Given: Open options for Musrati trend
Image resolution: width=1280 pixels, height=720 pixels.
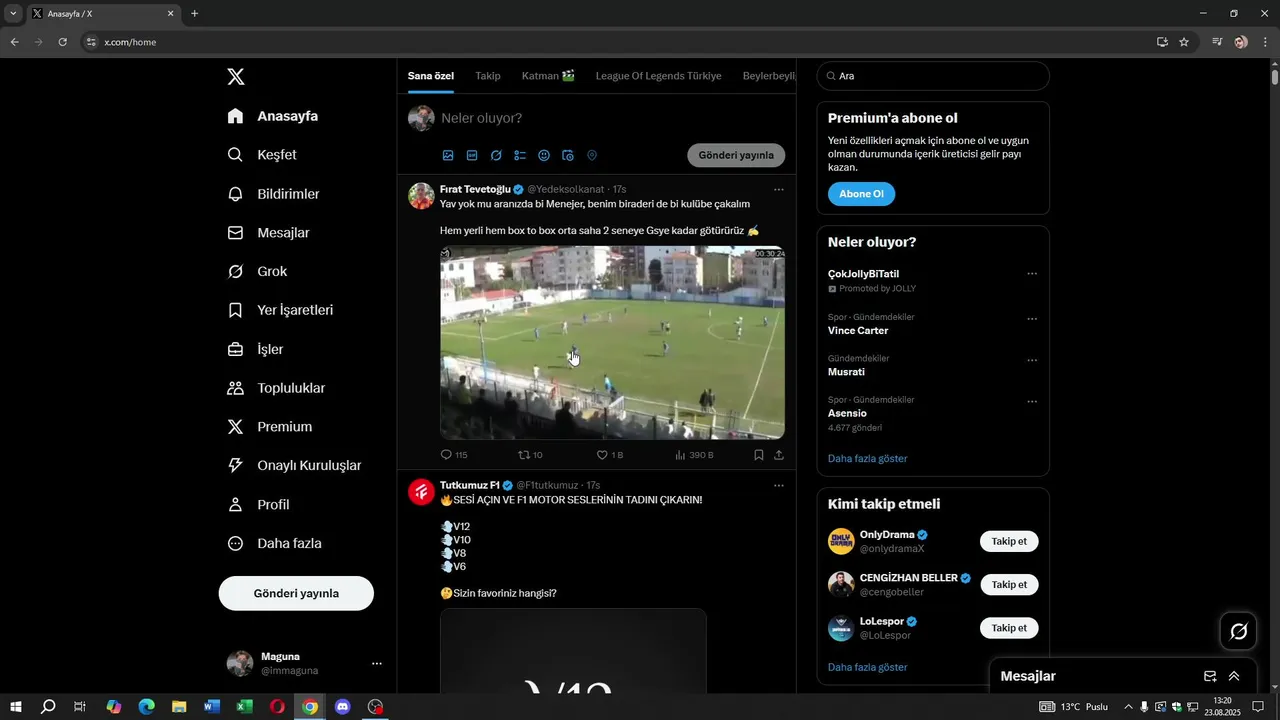Looking at the screenshot, I should coord(1032,361).
